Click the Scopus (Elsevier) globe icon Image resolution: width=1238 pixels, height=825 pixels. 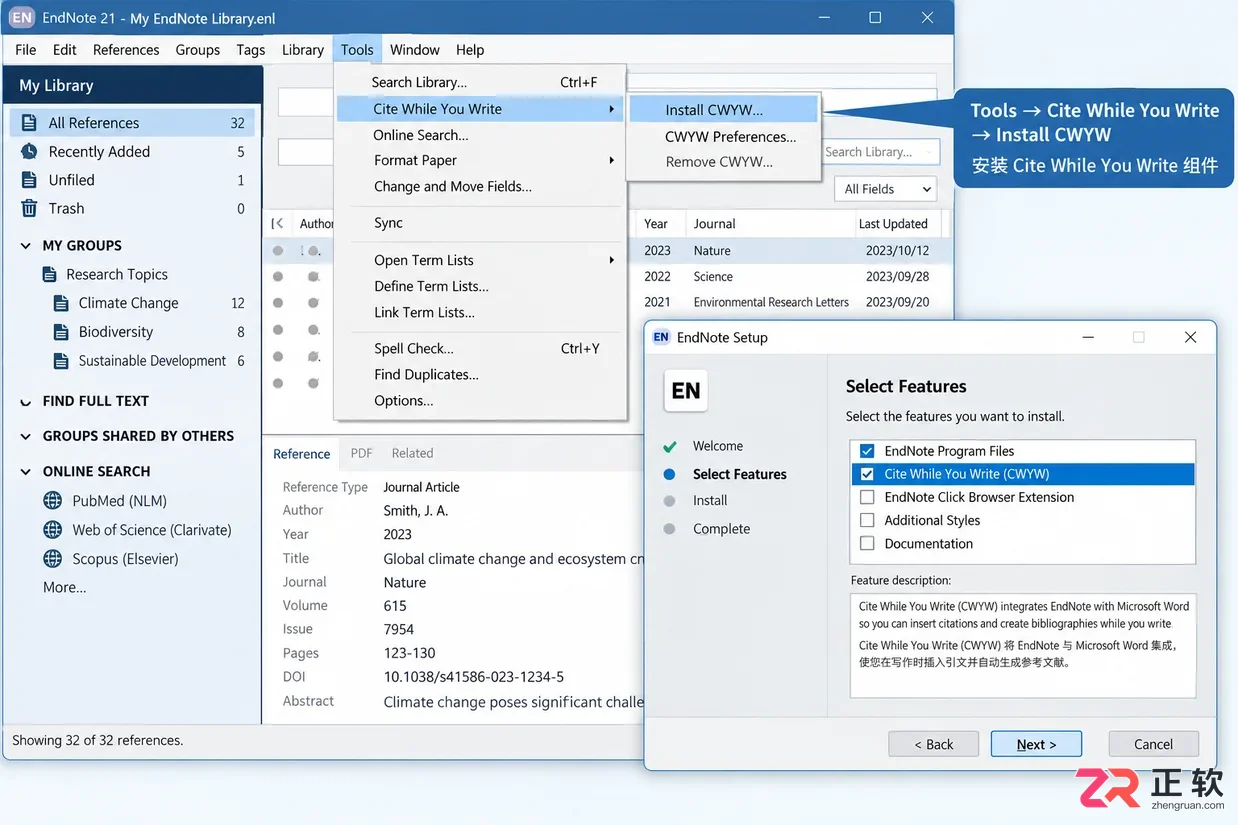coord(53,559)
